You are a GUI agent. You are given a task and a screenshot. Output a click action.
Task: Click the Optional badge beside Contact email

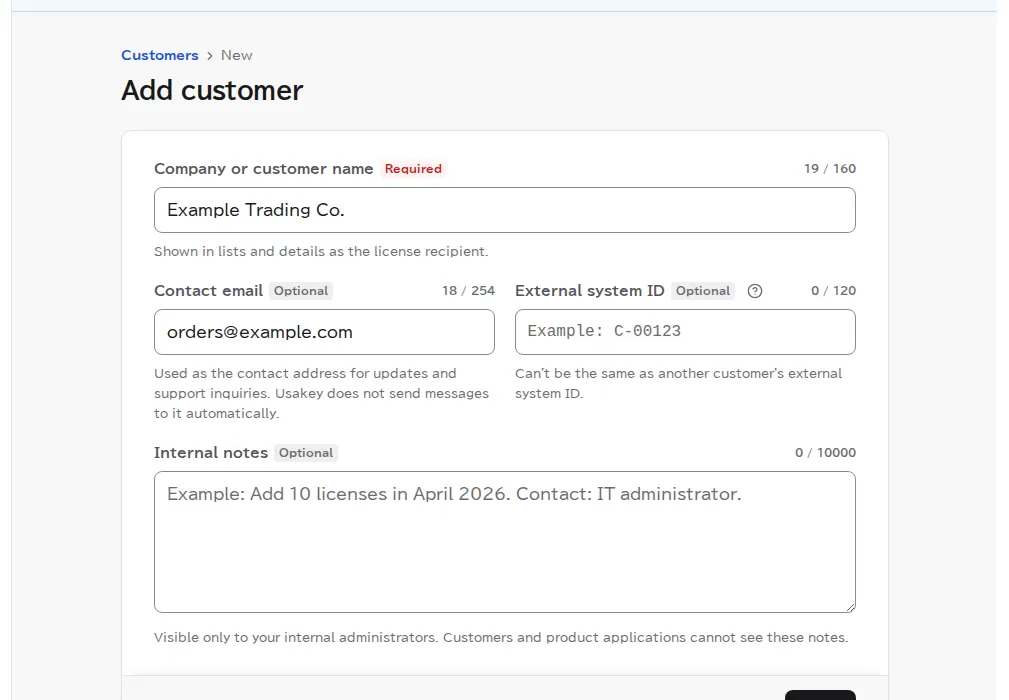click(301, 291)
